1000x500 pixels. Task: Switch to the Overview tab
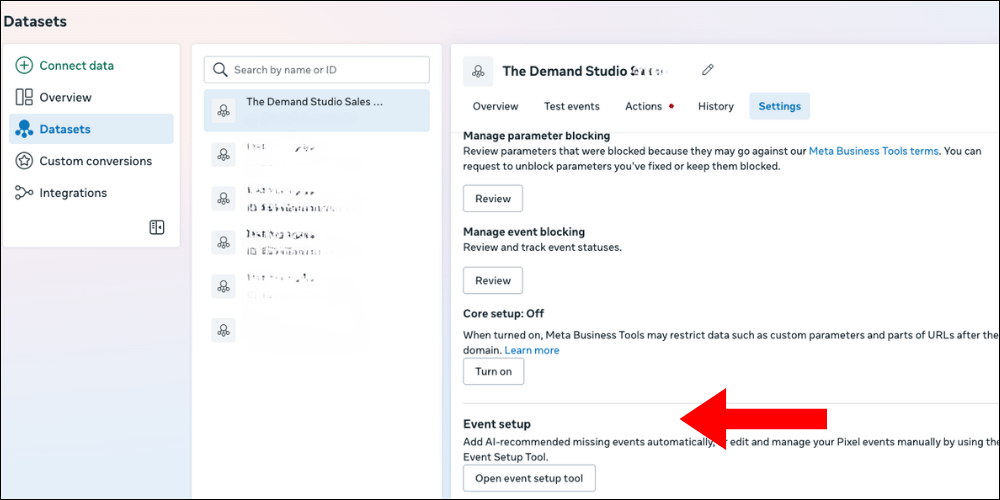[496, 107]
